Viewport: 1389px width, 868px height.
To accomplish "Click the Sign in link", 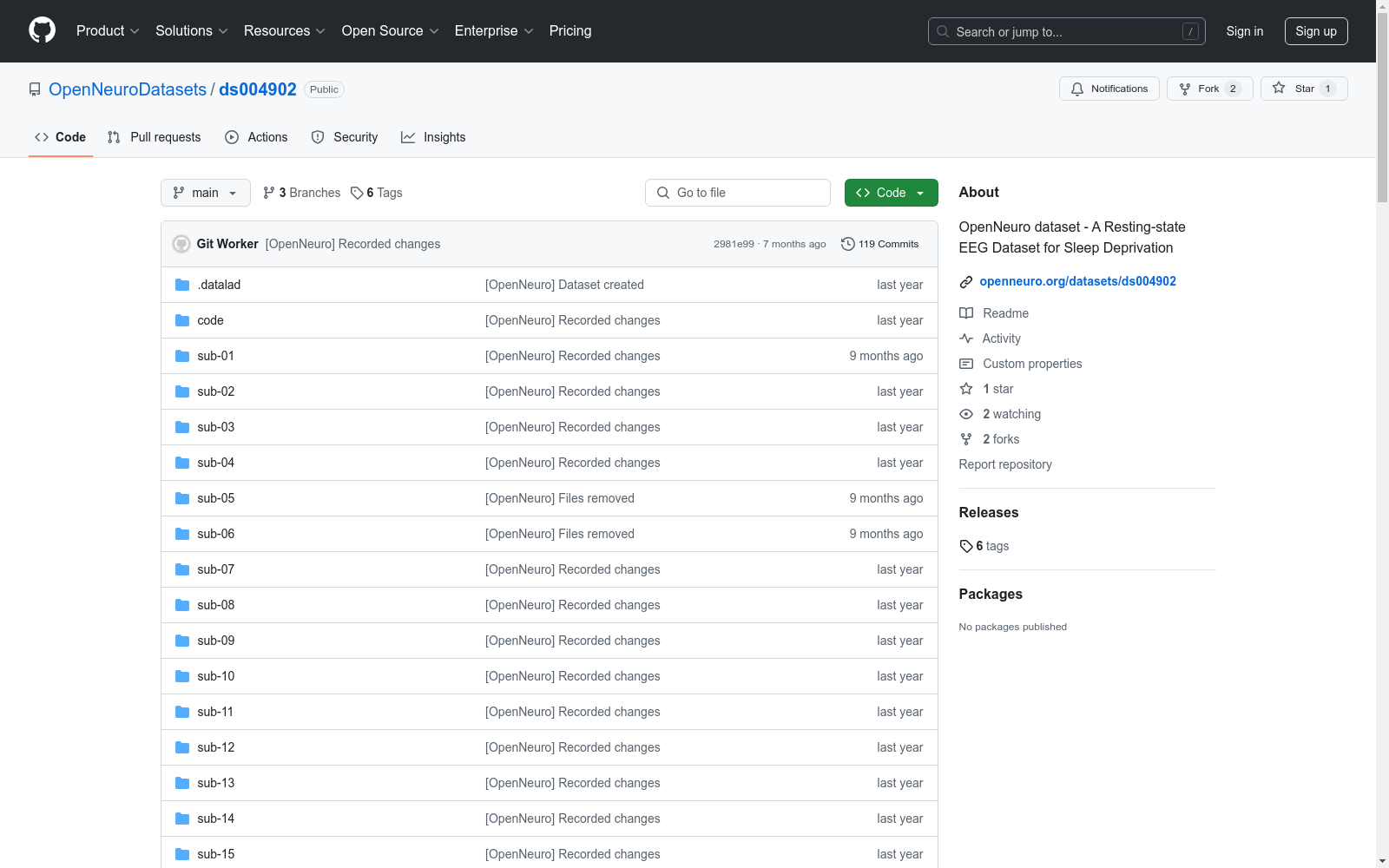I will pos(1245,31).
